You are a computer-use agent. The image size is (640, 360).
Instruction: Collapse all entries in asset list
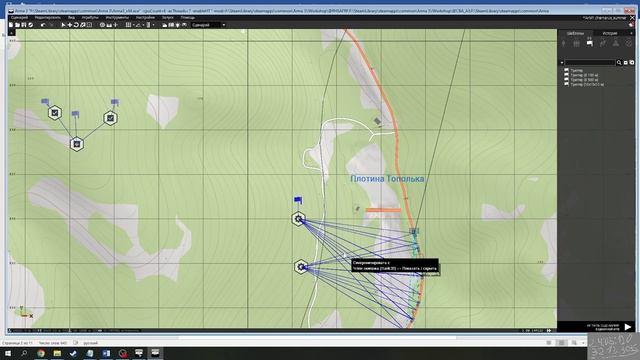[625, 62]
